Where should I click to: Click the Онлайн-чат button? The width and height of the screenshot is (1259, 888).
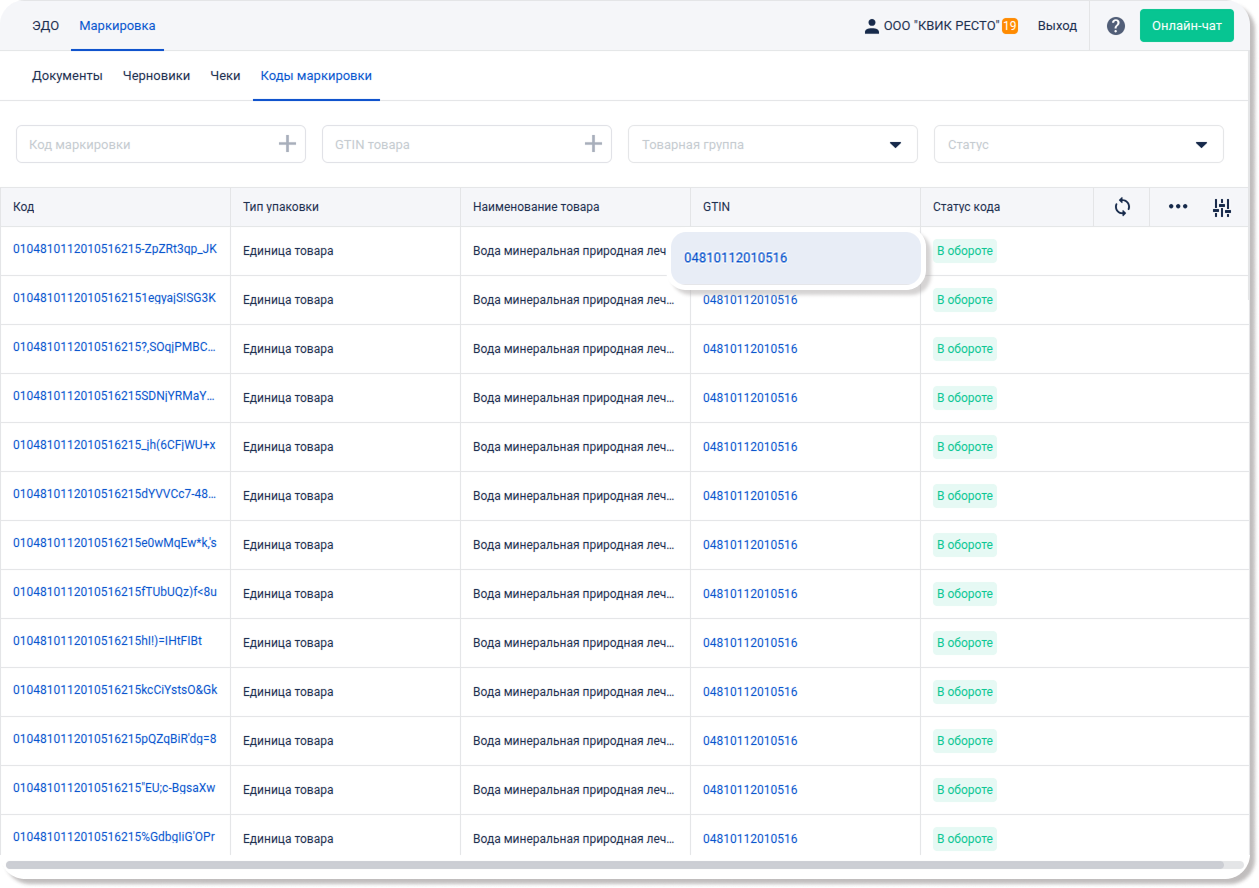[x=1186, y=26]
